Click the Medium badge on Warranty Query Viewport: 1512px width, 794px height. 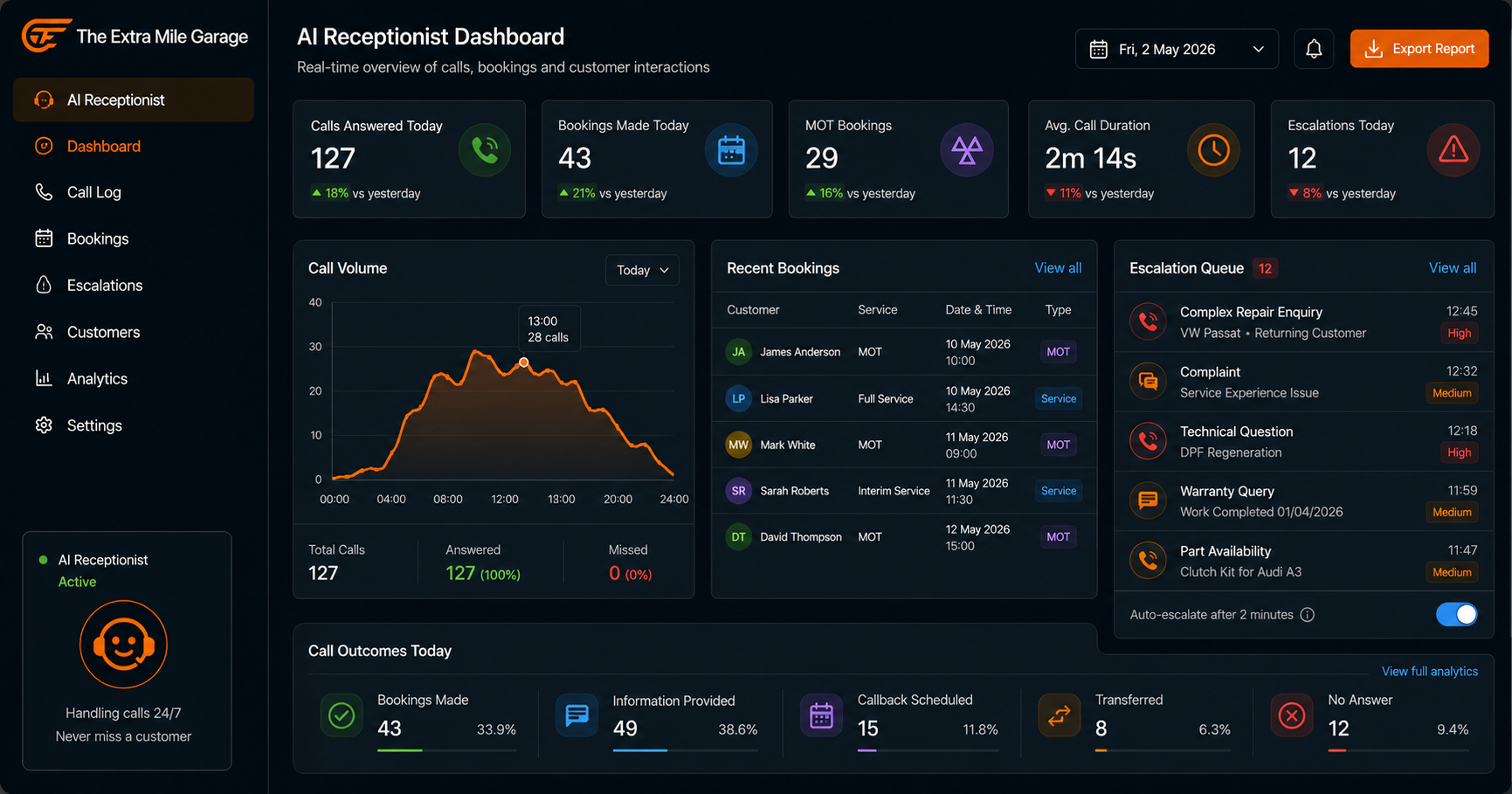tap(1452, 512)
